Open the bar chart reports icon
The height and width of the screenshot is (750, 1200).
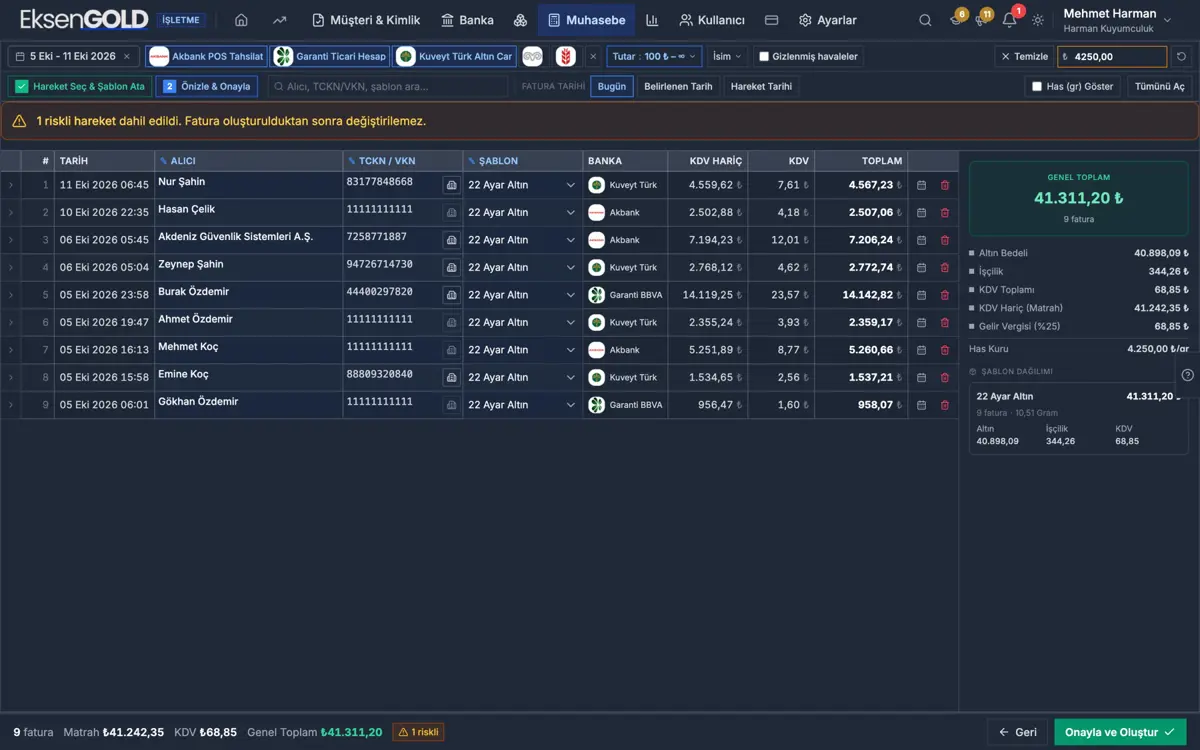pos(652,20)
